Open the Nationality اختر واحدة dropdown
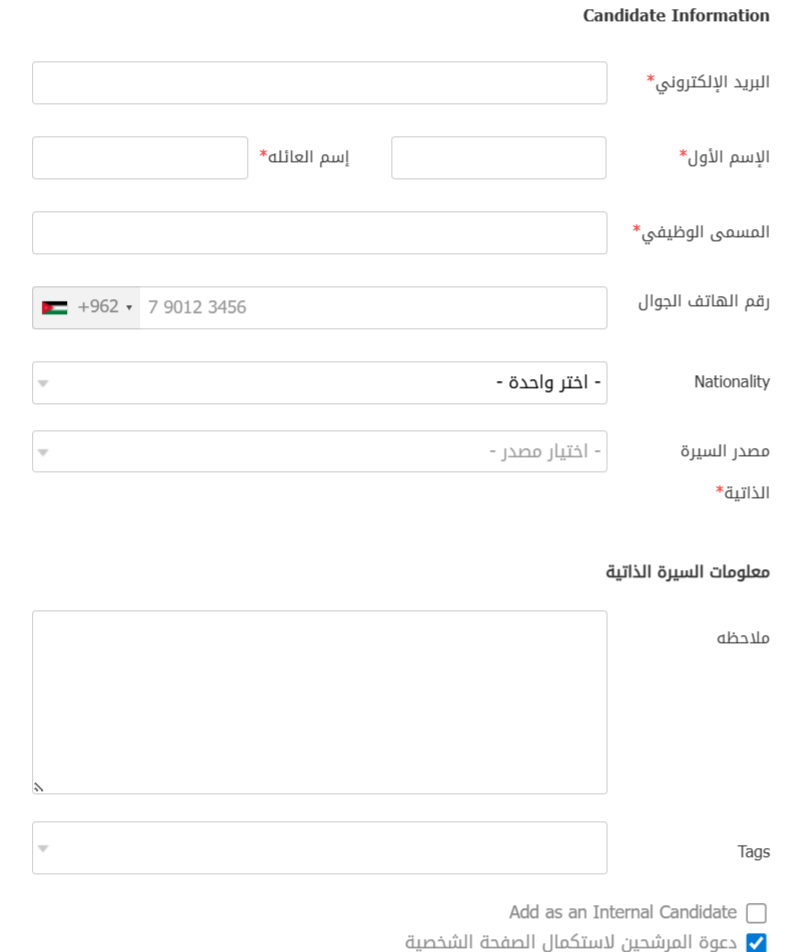The image size is (804, 952). (x=320, y=383)
